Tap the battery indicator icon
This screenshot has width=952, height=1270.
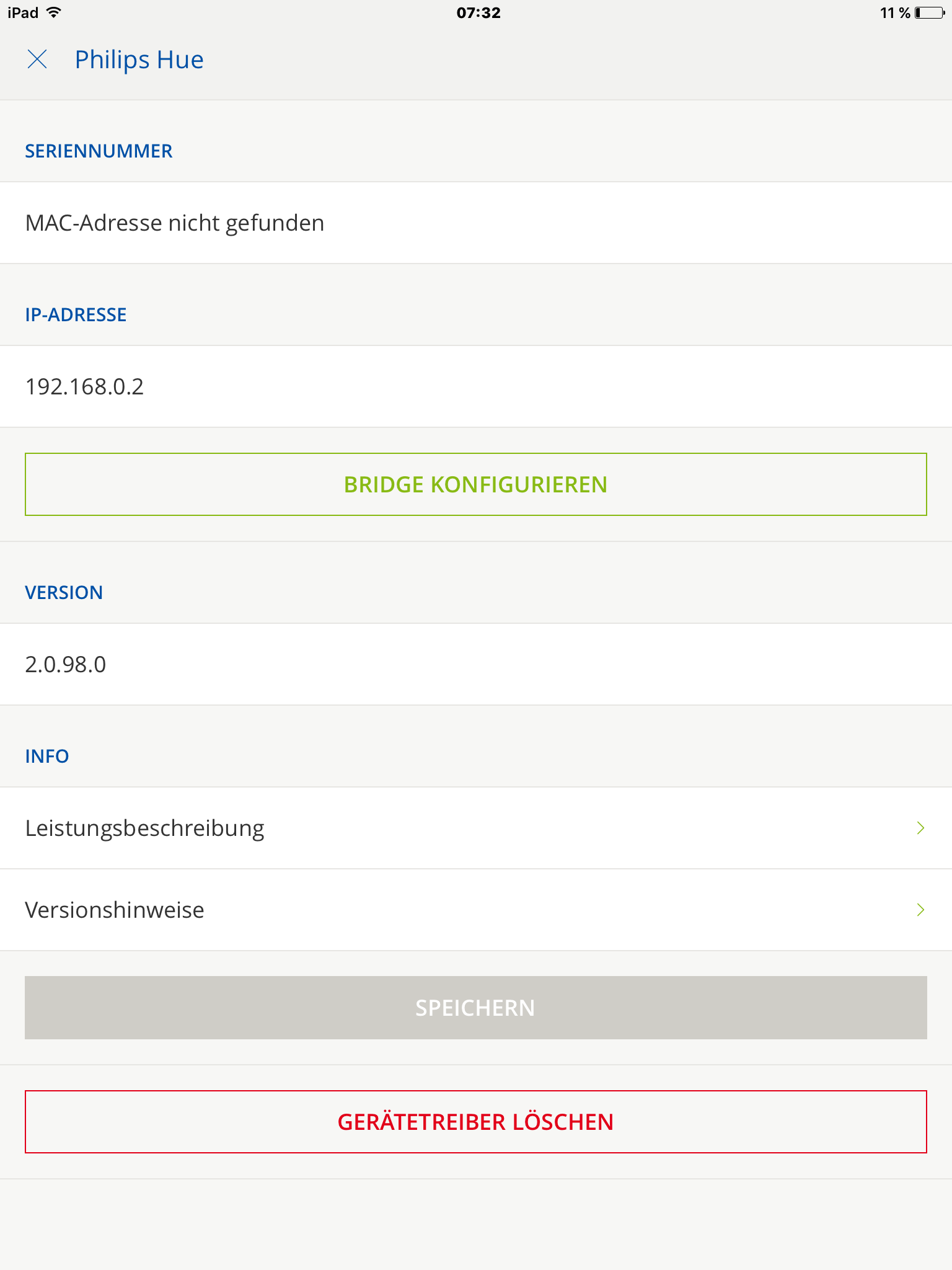coord(930,12)
